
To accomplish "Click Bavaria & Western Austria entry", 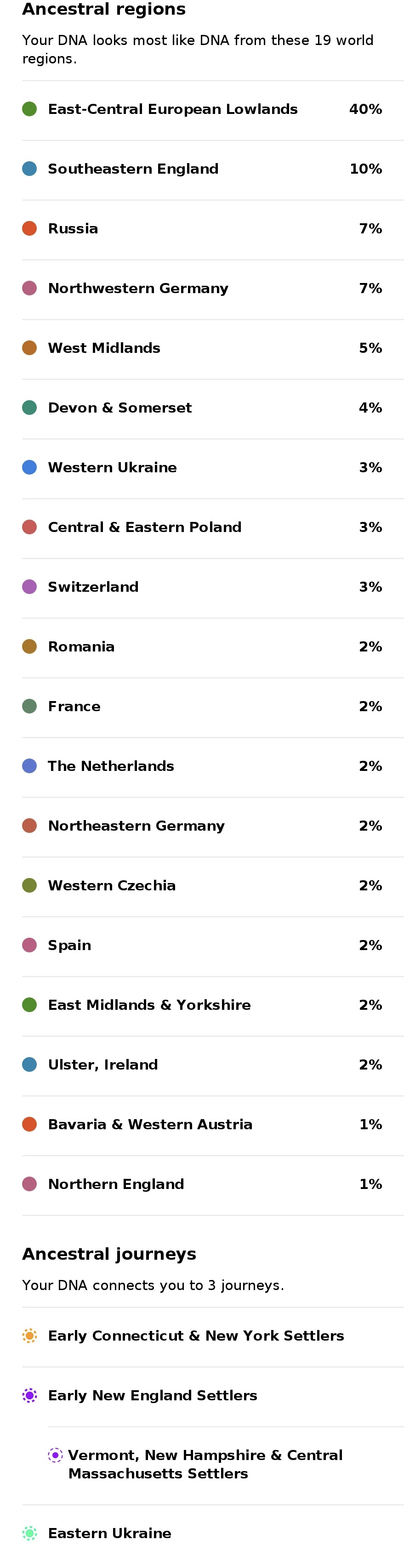I will coord(213,1124).
